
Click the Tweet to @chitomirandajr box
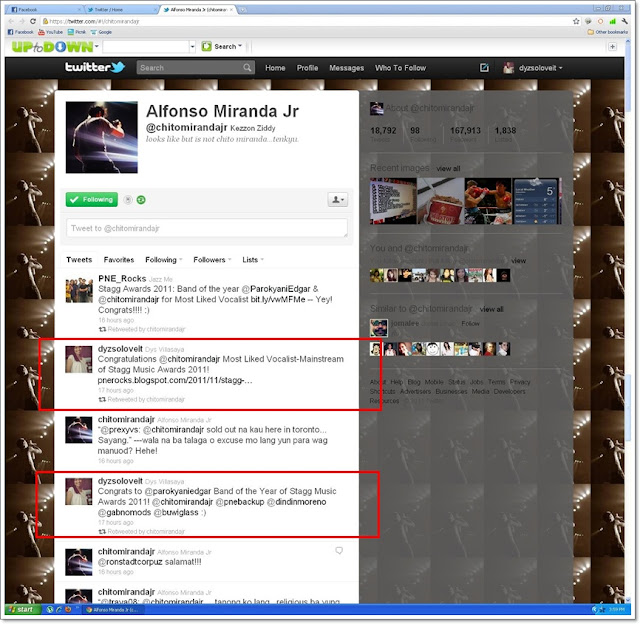tap(207, 228)
